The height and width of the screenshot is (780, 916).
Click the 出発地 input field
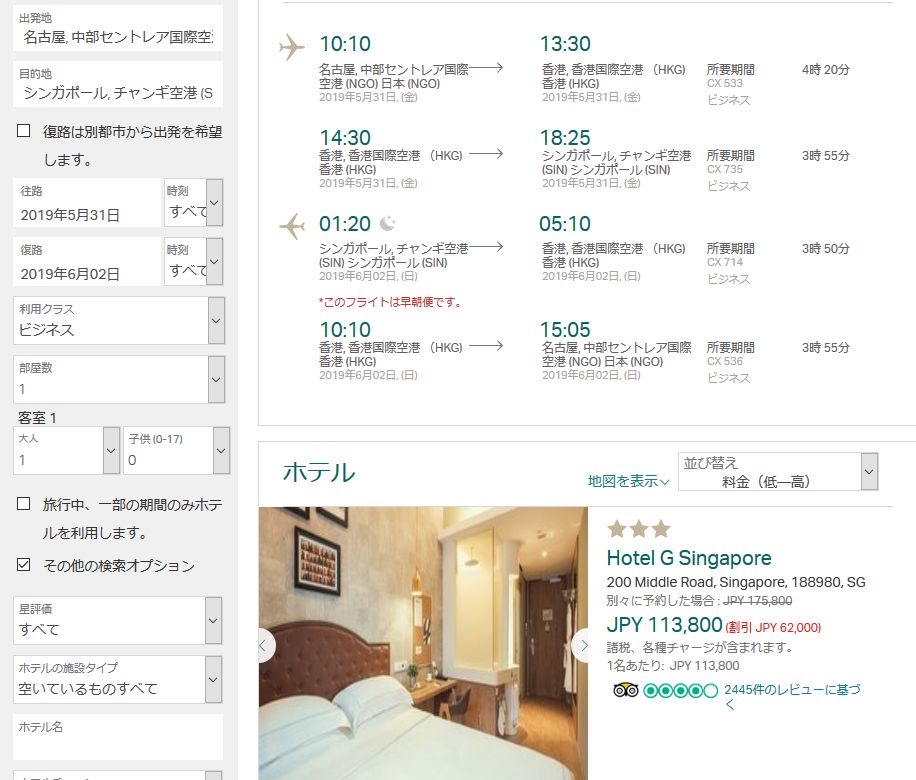point(118,28)
